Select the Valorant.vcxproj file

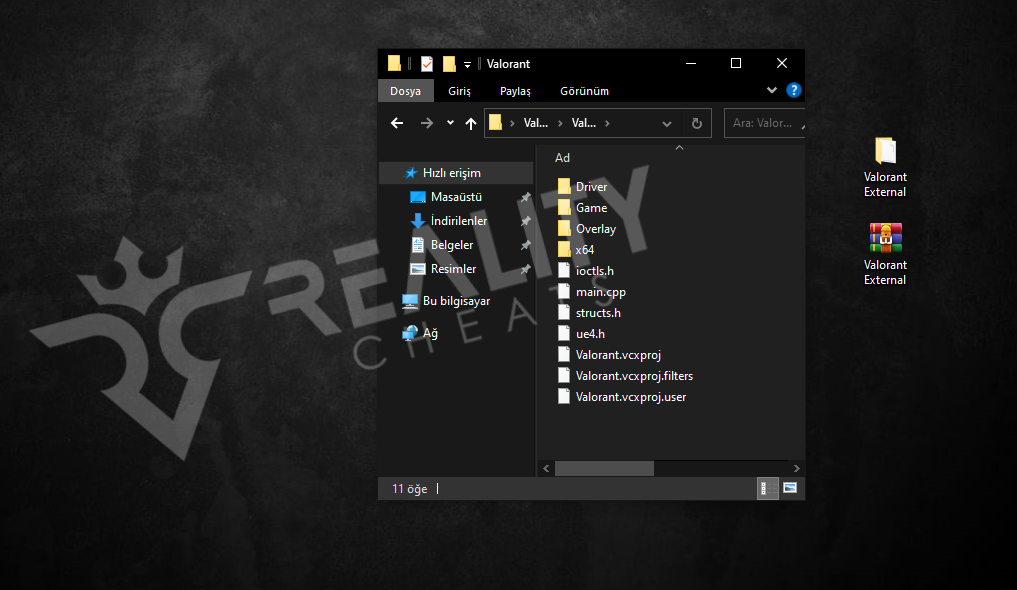[609, 355]
